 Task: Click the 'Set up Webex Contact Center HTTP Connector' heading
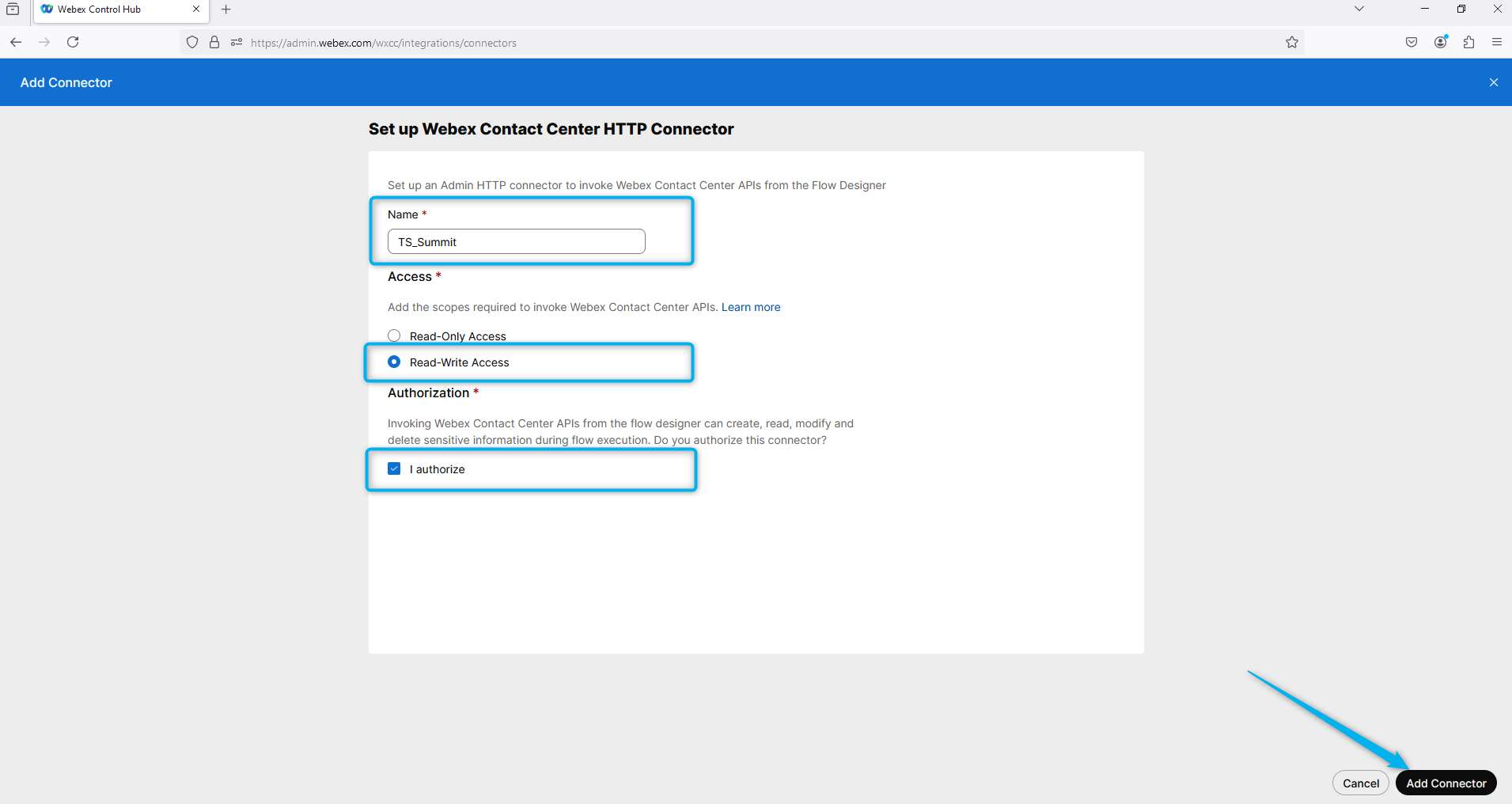[551, 129]
